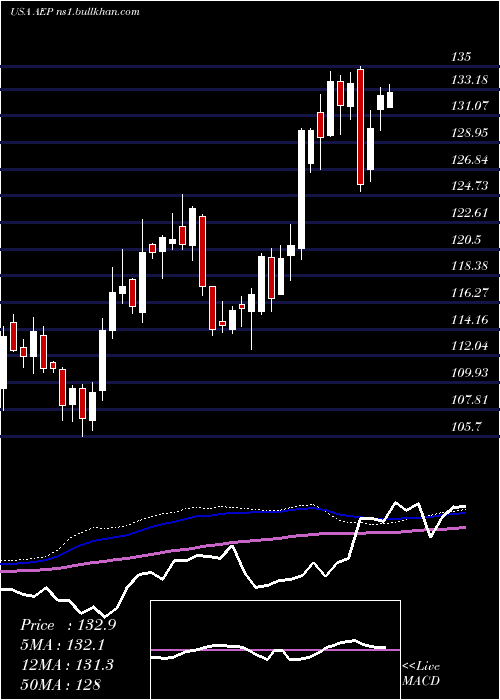Click the 116.27 price axis label

[x=469, y=293]
